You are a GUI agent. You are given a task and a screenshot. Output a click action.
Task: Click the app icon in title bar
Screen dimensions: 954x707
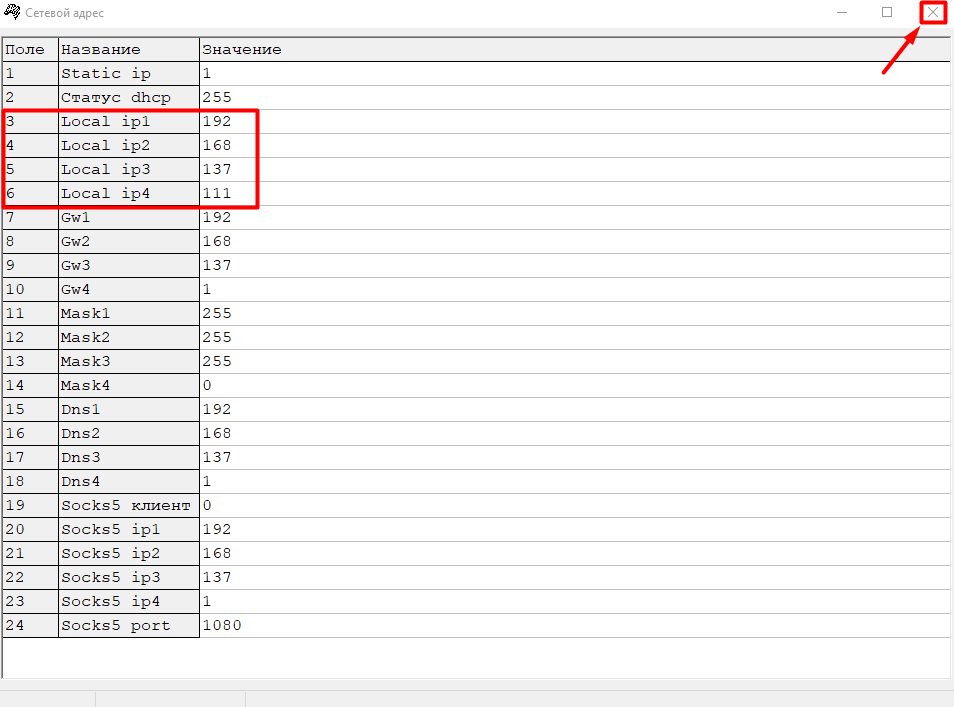tap(12, 12)
